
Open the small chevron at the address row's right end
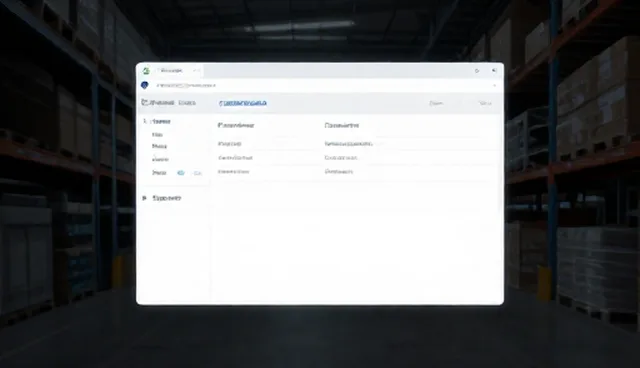click(x=494, y=85)
